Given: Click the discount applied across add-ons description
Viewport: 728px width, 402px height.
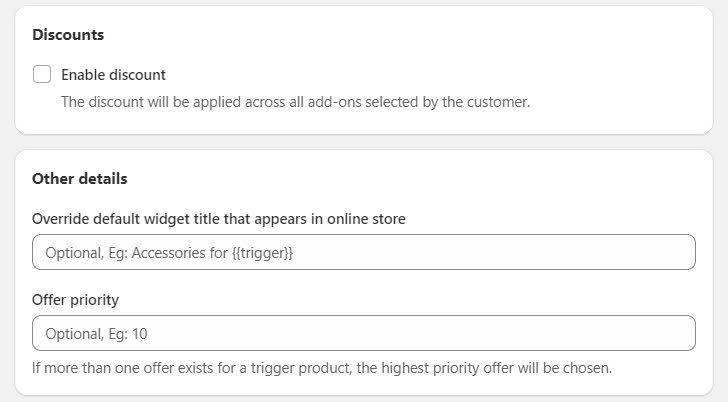Looking at the screenshot, I should [295, 101].
